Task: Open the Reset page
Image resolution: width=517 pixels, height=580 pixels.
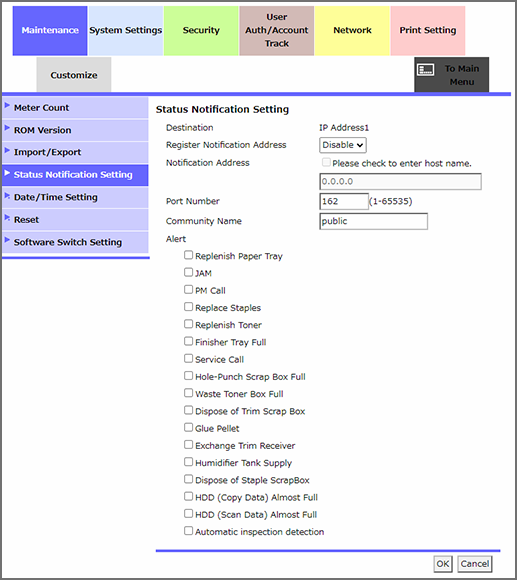Action: pyautogui.click(x=75, y=220)
